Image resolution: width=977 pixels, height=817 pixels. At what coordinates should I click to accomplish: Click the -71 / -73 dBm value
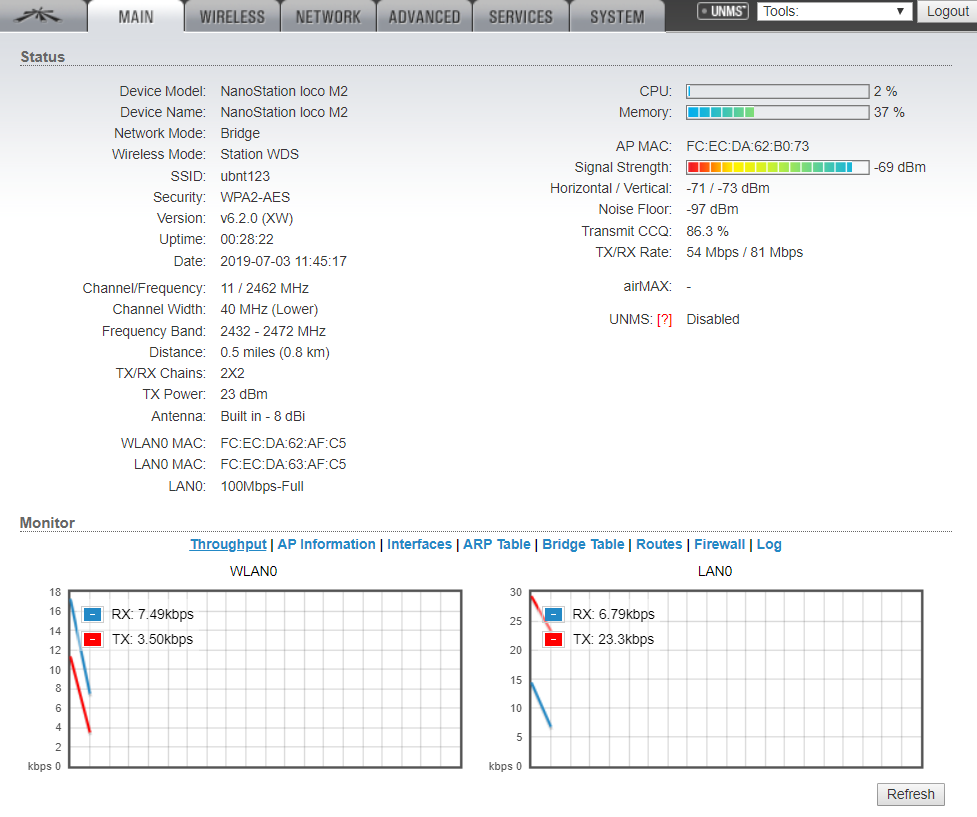tap(728, 188)
